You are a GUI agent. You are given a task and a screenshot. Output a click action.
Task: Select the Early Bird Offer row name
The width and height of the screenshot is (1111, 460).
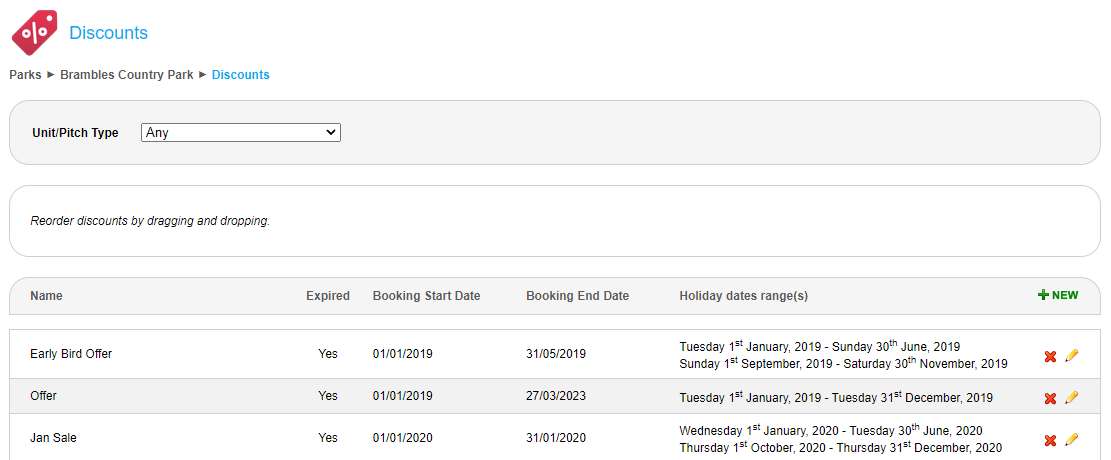pyautogui.click(x=71, y=354)
